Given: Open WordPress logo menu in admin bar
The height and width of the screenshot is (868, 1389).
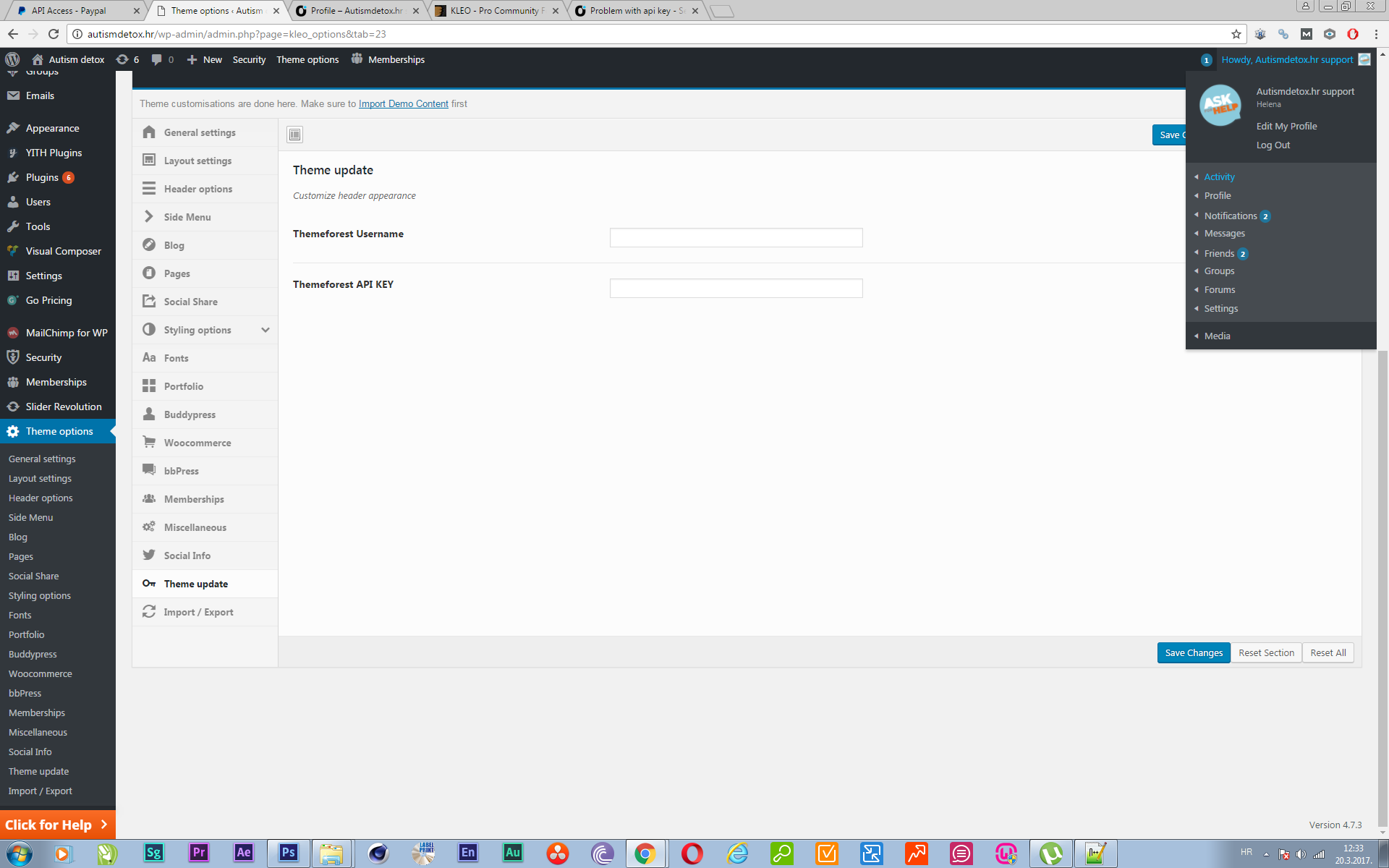Looking at the screenshot, I should [12, 59].
